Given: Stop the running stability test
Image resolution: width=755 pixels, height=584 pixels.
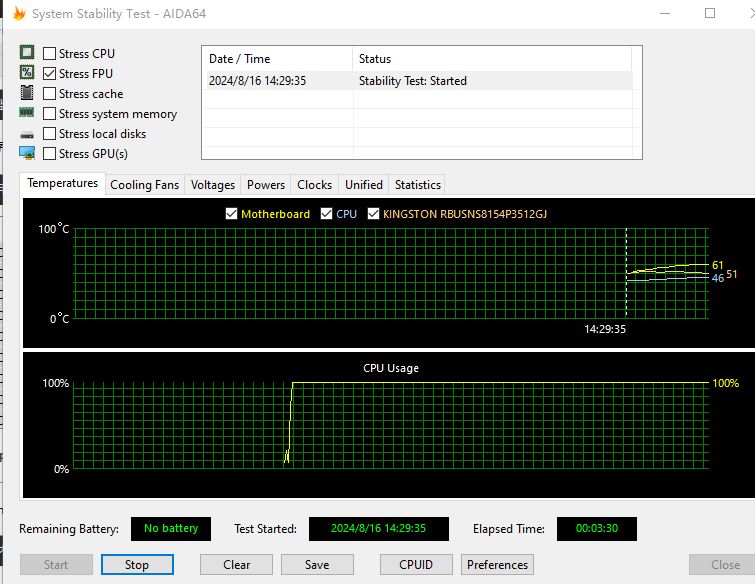Looking at the screenshot, I should click(137, 564).
